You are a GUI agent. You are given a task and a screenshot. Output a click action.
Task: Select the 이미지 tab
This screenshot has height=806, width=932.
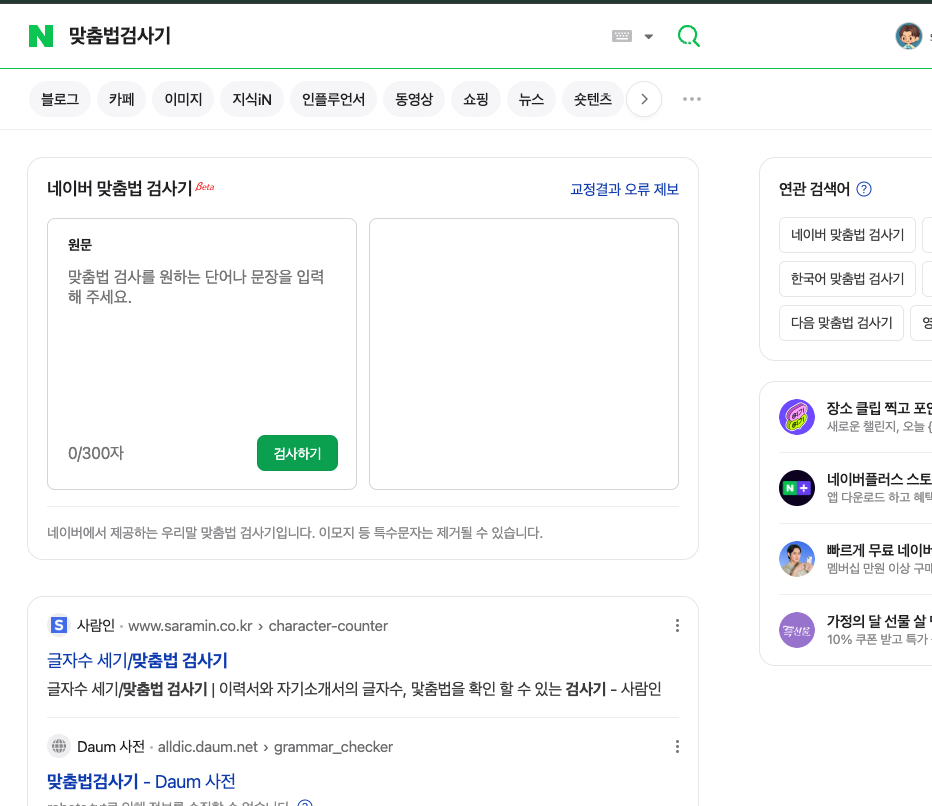pos(183,99)
